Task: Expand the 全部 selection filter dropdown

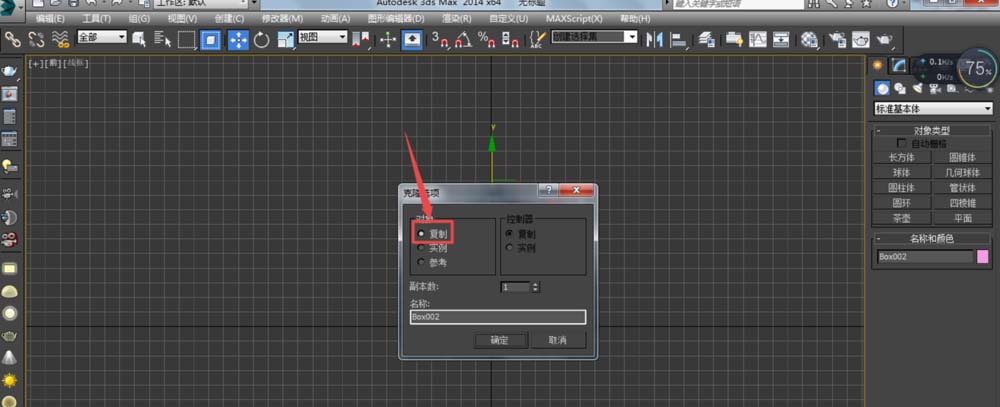Action: pyautogui.click(x=102, y=37)
